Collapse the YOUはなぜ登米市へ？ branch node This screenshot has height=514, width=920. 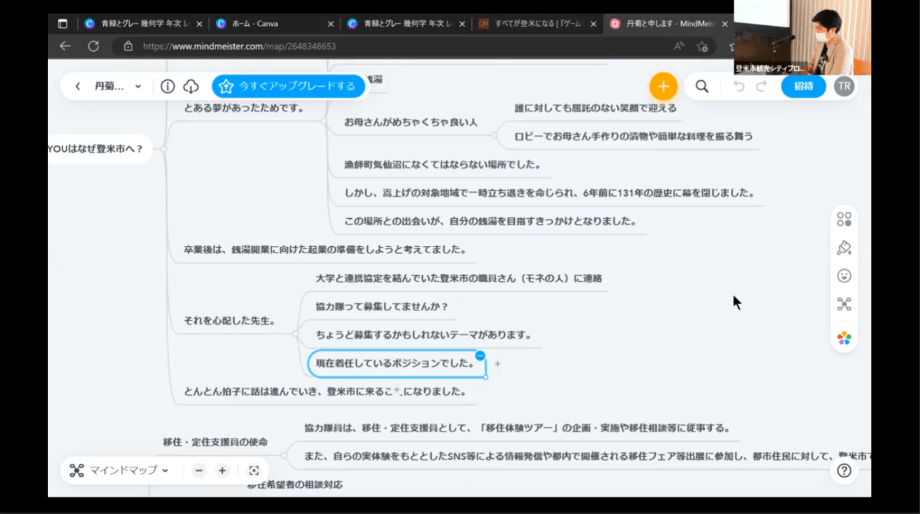[x=164, y=149]
